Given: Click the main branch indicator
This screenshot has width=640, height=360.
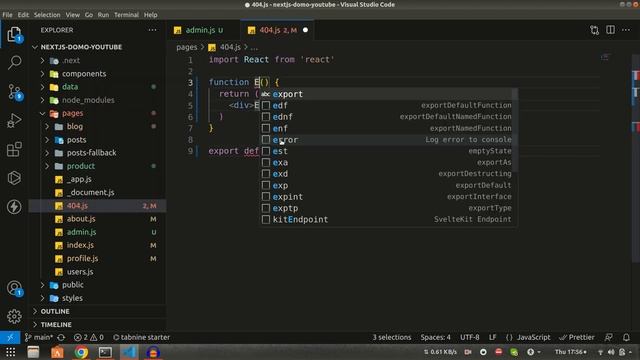Looking at the screenshot, I should [x=39, y=338].
